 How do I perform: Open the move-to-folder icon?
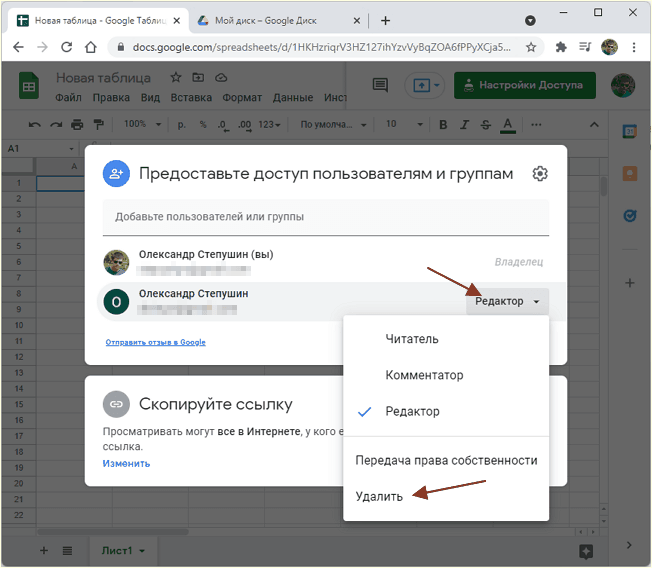pyautogui.click(x=198, y=77)
